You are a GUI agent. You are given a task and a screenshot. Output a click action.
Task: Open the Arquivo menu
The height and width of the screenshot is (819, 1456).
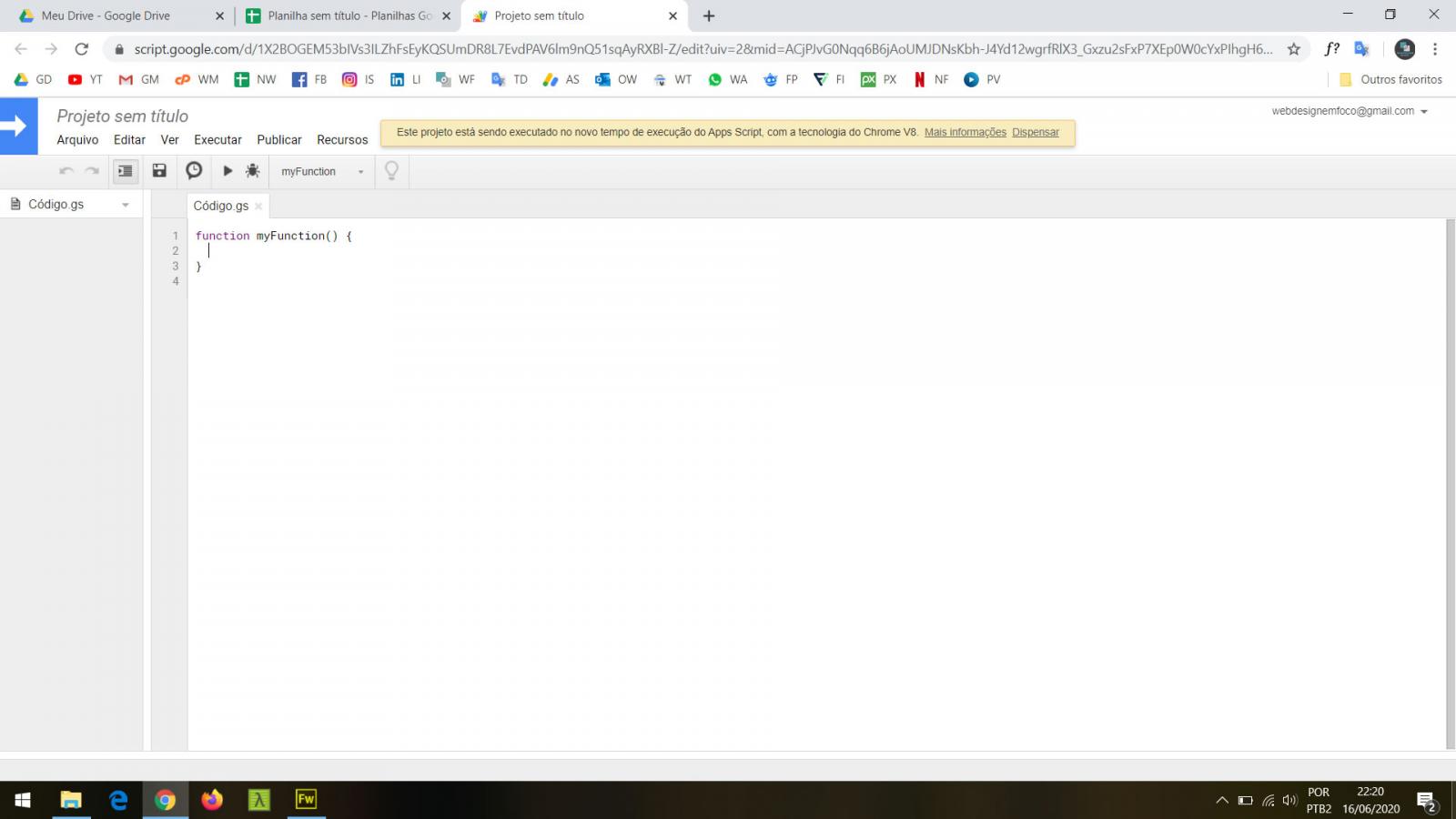[77, 140]
